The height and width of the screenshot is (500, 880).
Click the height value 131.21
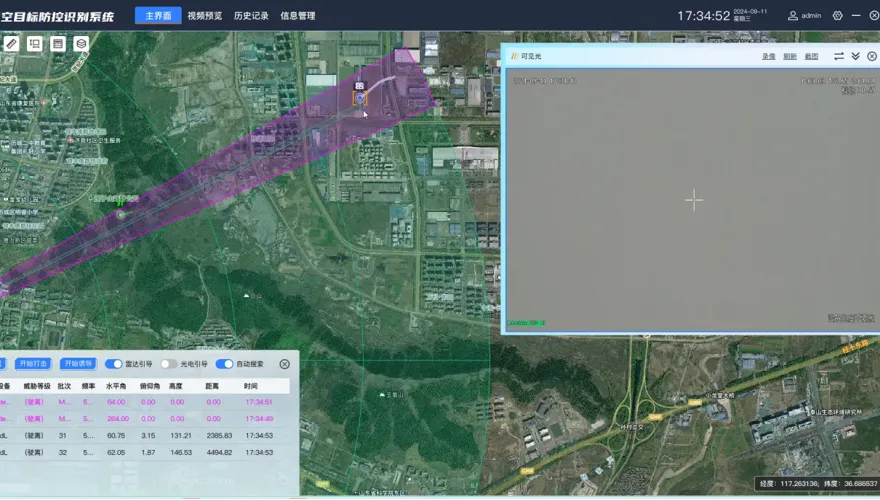pos(181,435)
